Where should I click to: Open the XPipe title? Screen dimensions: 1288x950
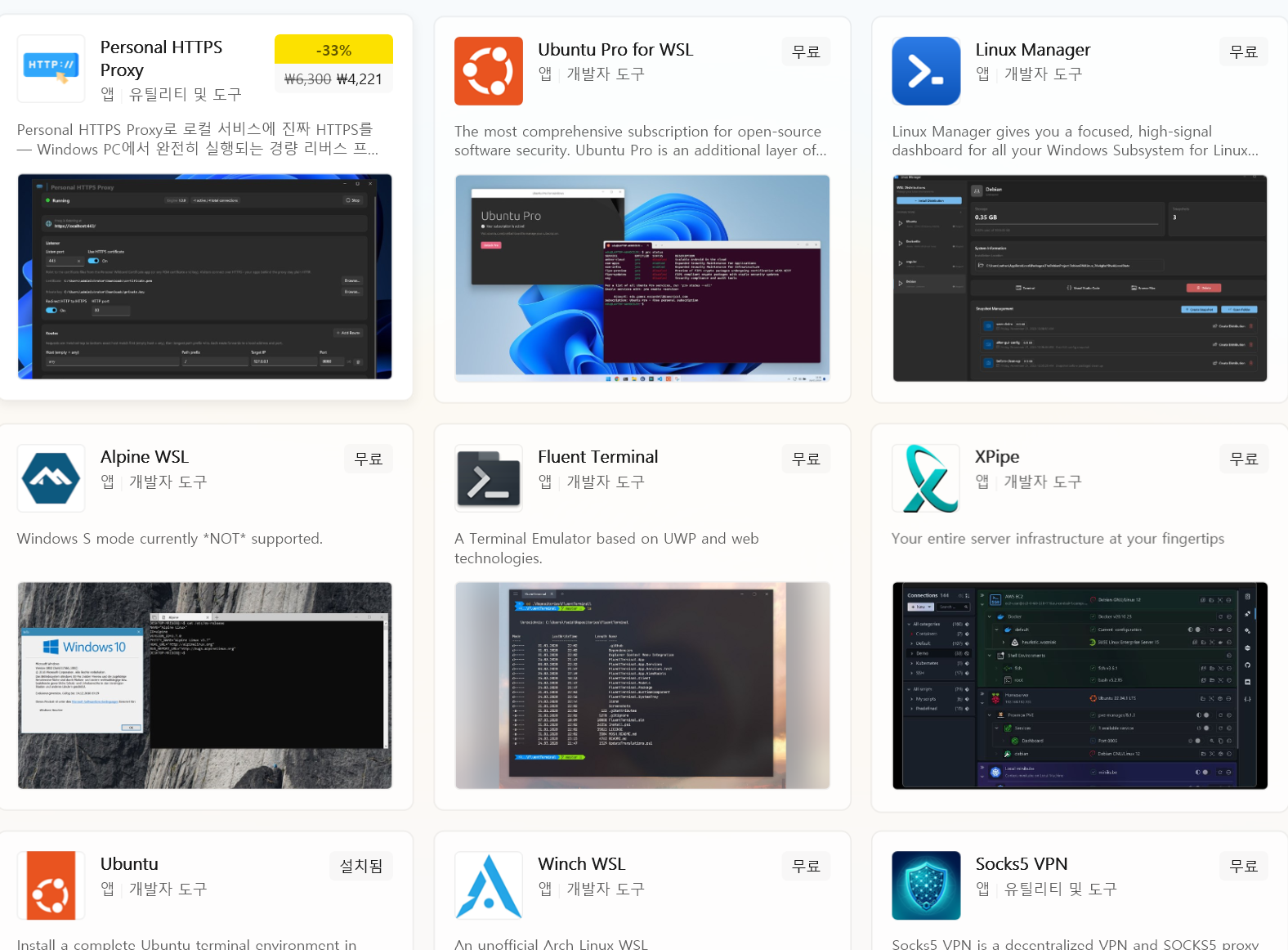[997, 457]
